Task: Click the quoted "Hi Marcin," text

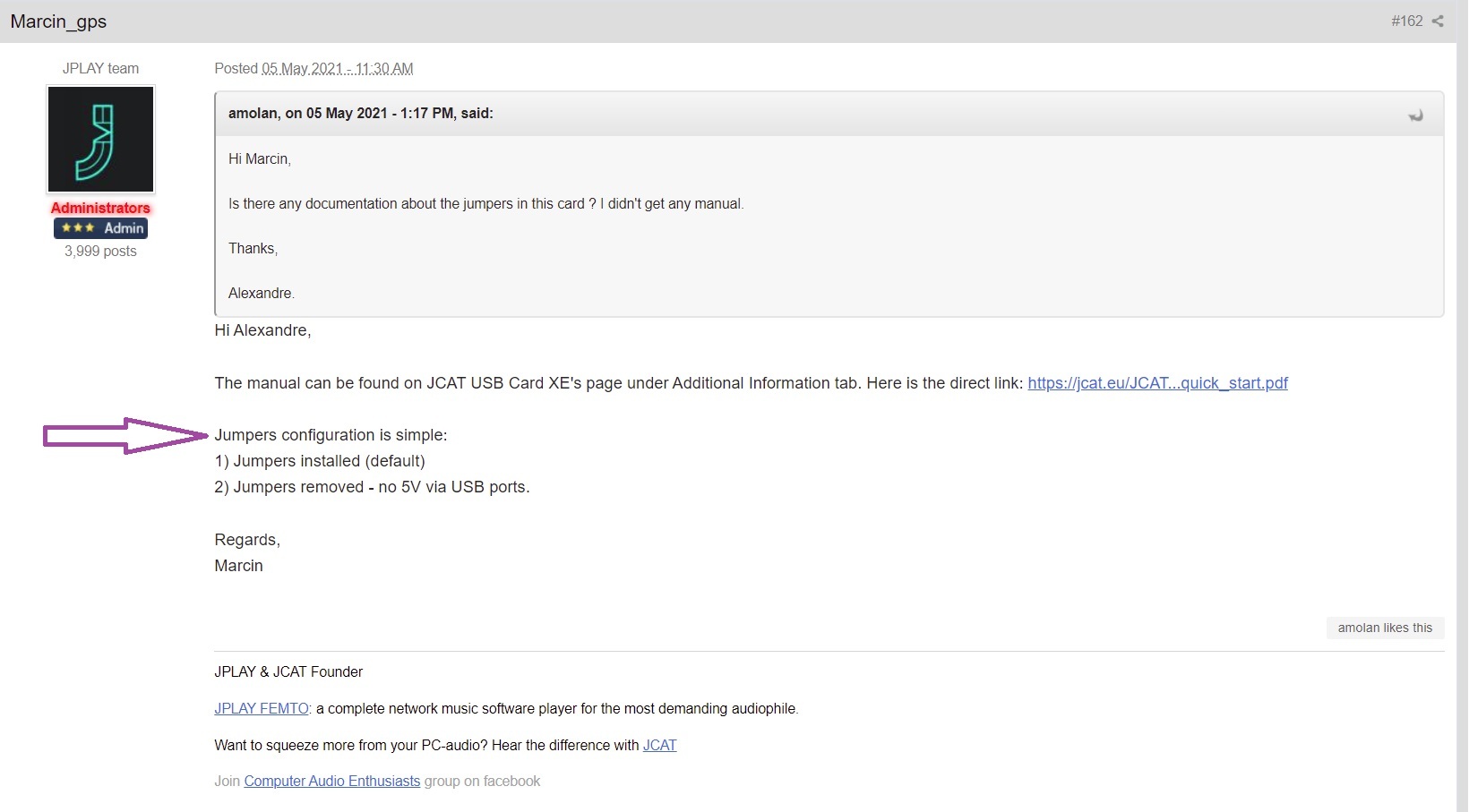Action: coord(260,159)
